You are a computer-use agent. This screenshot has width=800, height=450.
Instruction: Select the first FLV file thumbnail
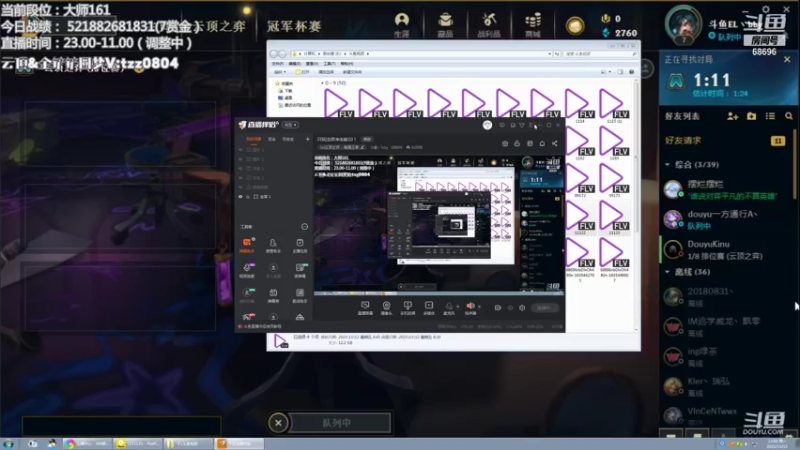[339, 103]
